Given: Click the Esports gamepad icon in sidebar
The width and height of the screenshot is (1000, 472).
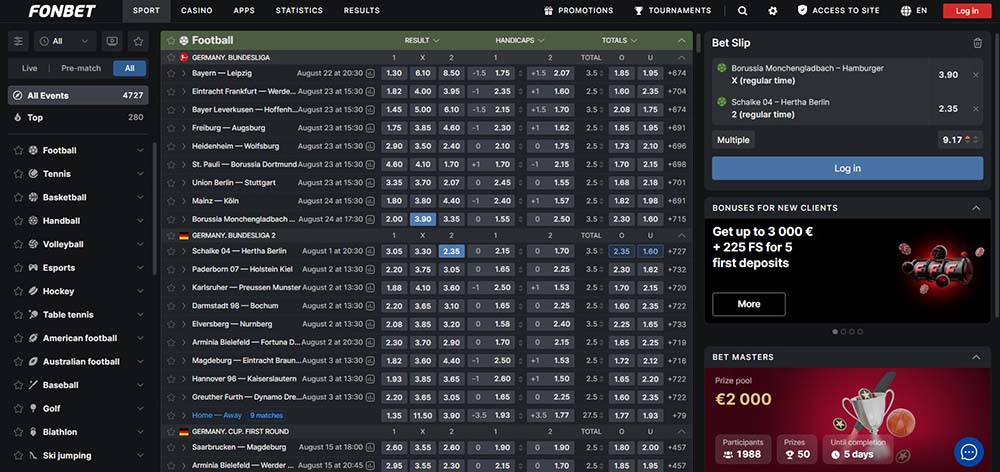Looking at the screenshot, I should coord(33,268).
